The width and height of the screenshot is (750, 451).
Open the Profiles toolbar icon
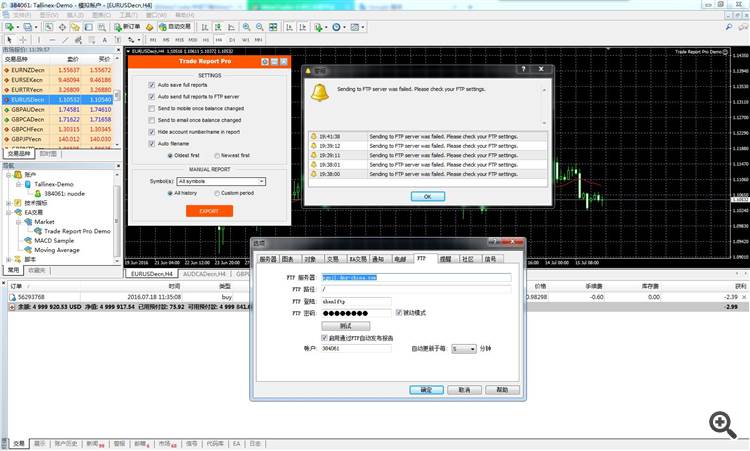coord(28,27)
